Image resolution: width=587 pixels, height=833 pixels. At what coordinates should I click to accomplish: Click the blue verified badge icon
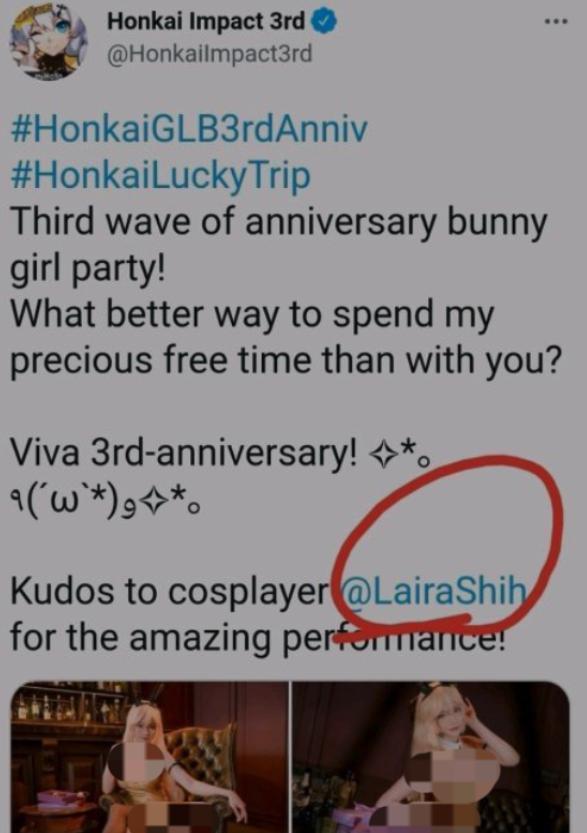pyautogui.click(x=324, y=23)
